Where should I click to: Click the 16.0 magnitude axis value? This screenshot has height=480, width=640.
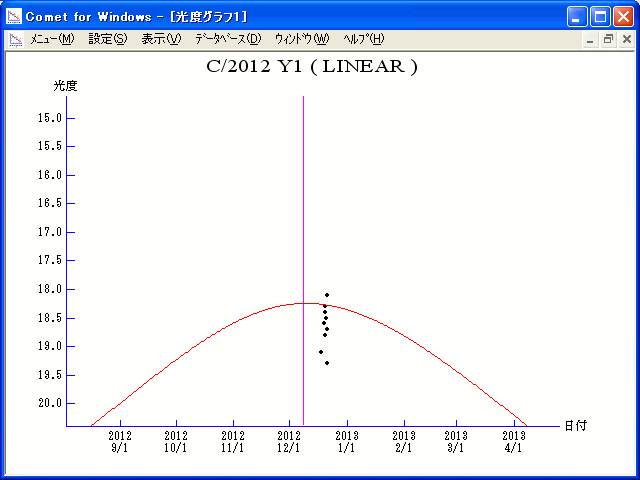pyautogui.click(x=50, y=175)
